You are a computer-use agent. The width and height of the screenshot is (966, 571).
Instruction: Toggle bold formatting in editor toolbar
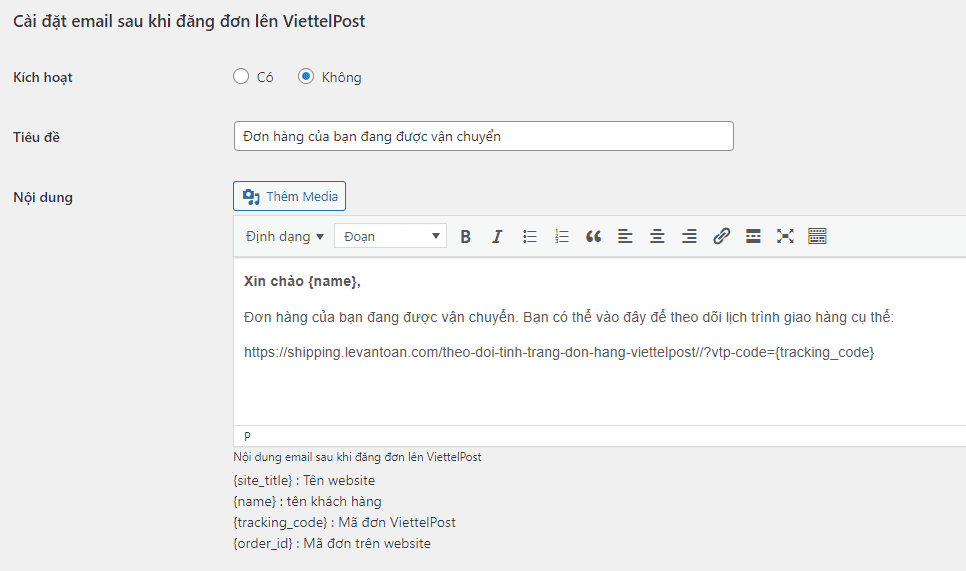(465, 237)
